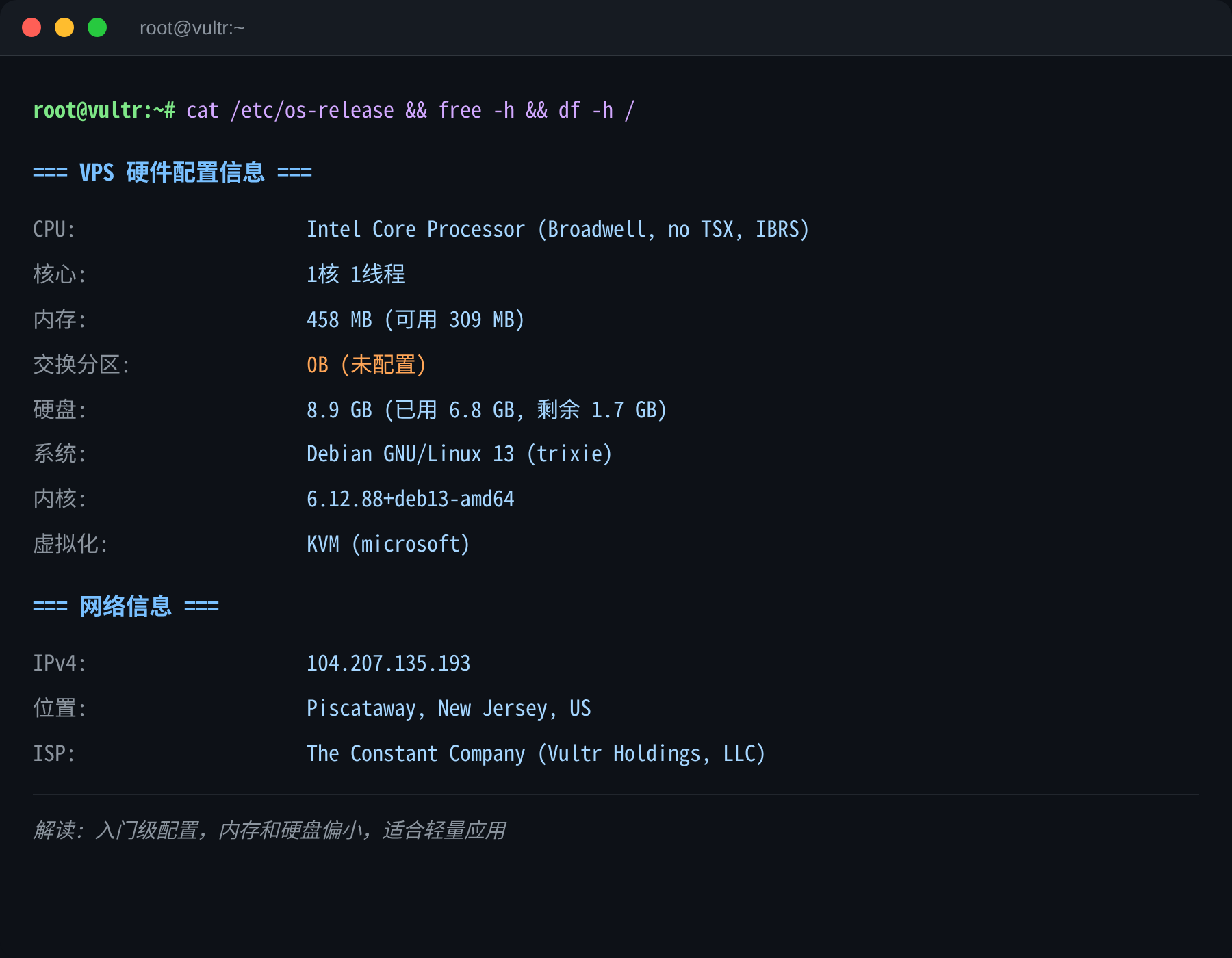
Task: Click the root@vultr:~# prompt text
Action: click(x=104, y=110)
